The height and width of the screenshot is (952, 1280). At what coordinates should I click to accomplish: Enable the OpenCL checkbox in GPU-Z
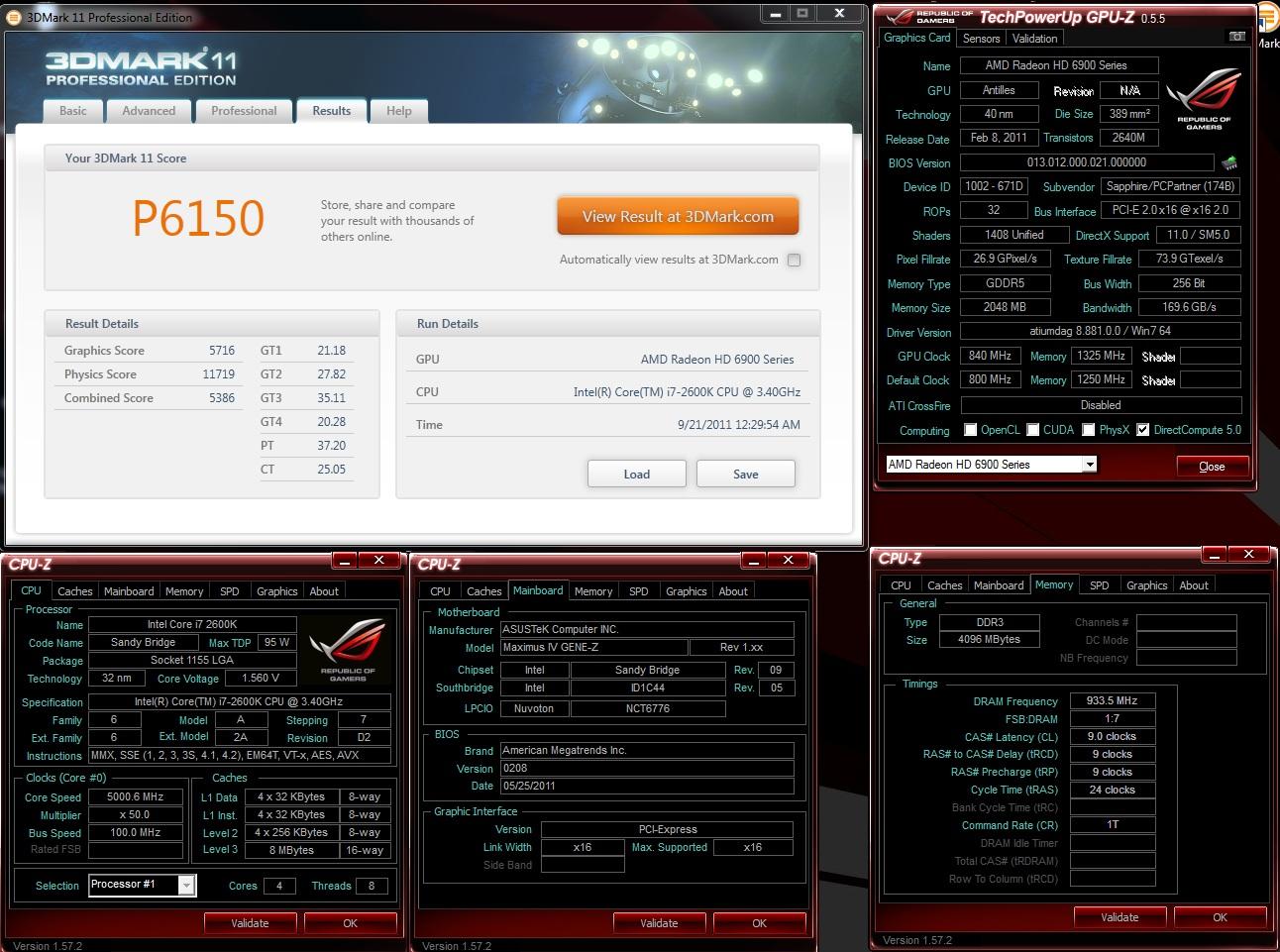coord(971,430)
